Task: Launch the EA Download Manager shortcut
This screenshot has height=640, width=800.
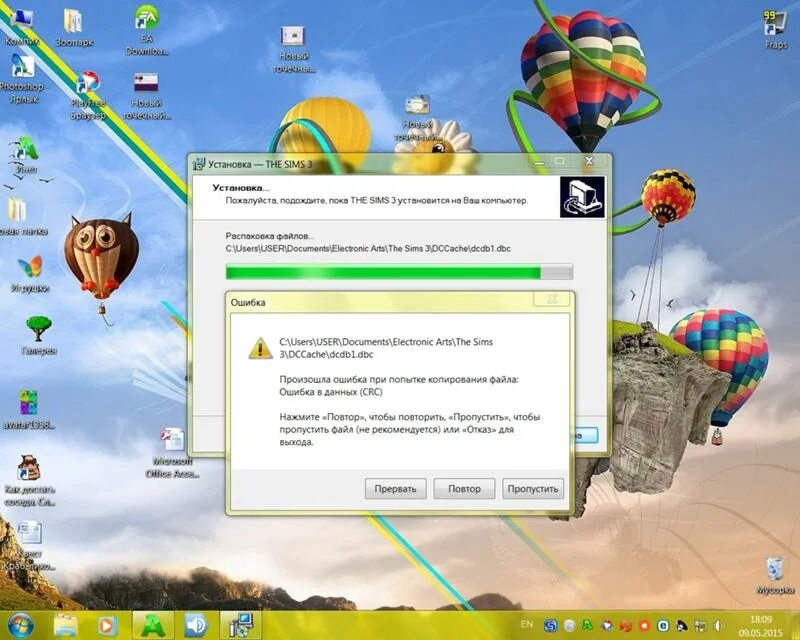Action: pos(147,31)
